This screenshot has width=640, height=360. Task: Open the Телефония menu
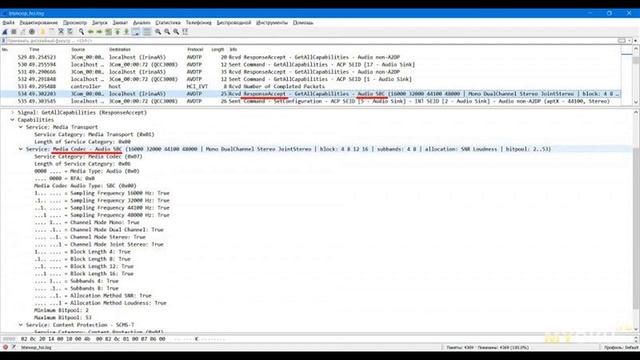tap(198, 23)
